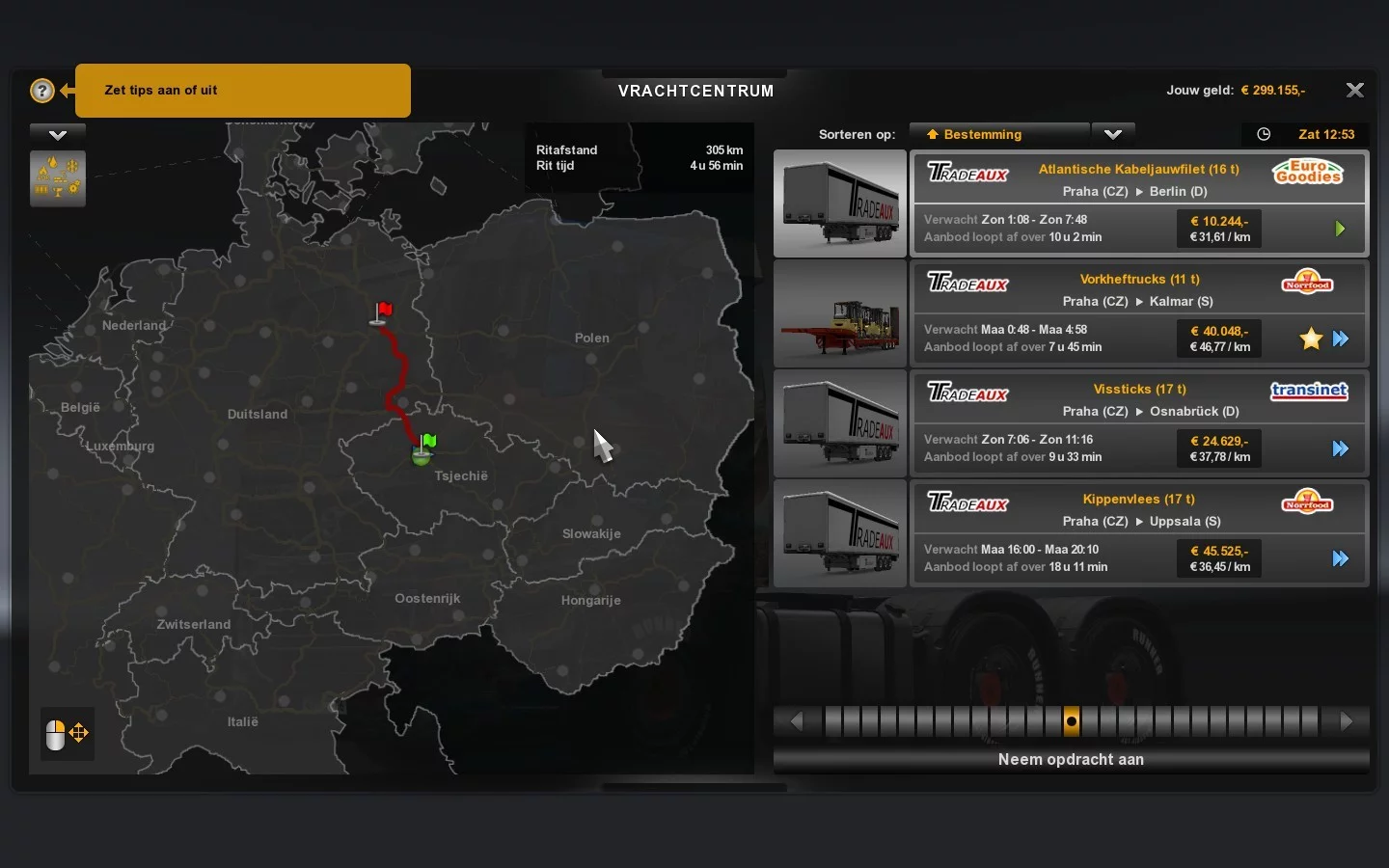The height and width of the screenshot is (868, 1389).
Task: Expand the map options chevron
Action: 58,134
